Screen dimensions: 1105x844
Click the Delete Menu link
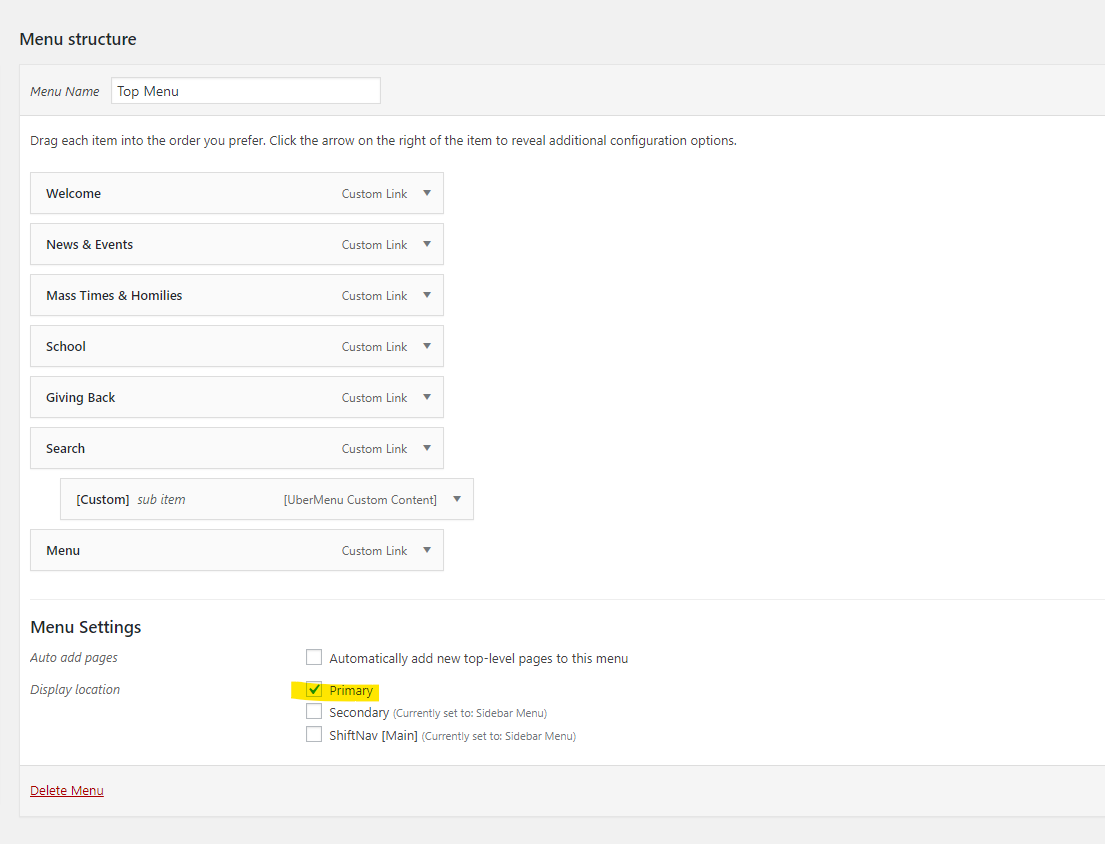coord(67,790)
